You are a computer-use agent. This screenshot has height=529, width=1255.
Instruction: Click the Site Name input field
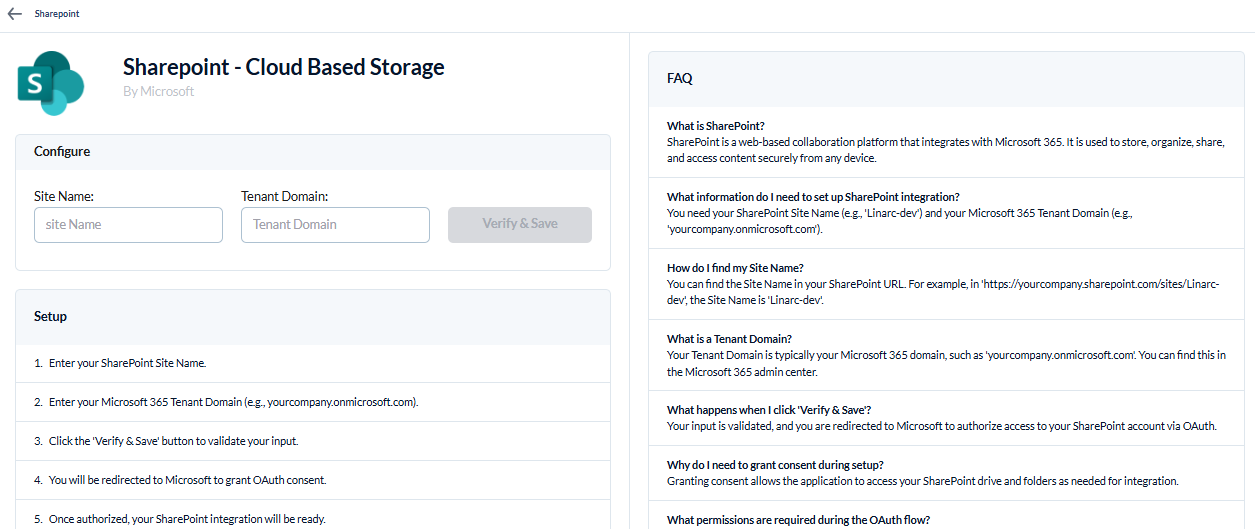click(128, 225)
